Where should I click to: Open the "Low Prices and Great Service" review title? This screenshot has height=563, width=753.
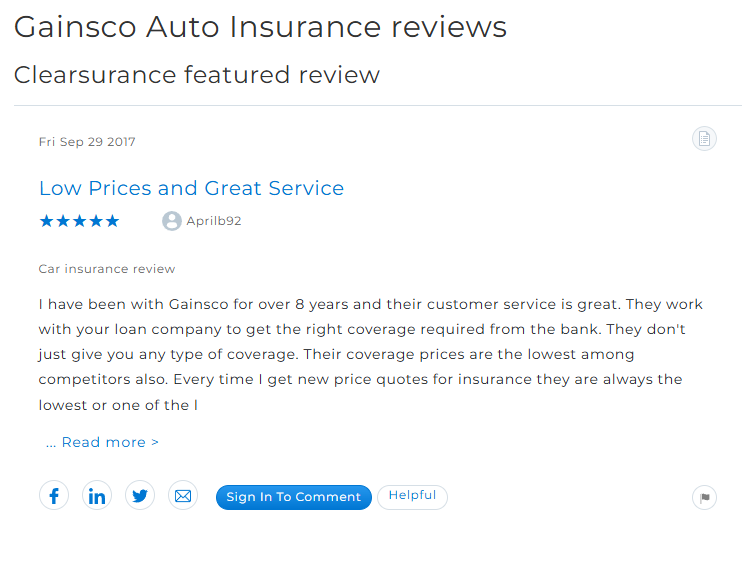point(191,188)
